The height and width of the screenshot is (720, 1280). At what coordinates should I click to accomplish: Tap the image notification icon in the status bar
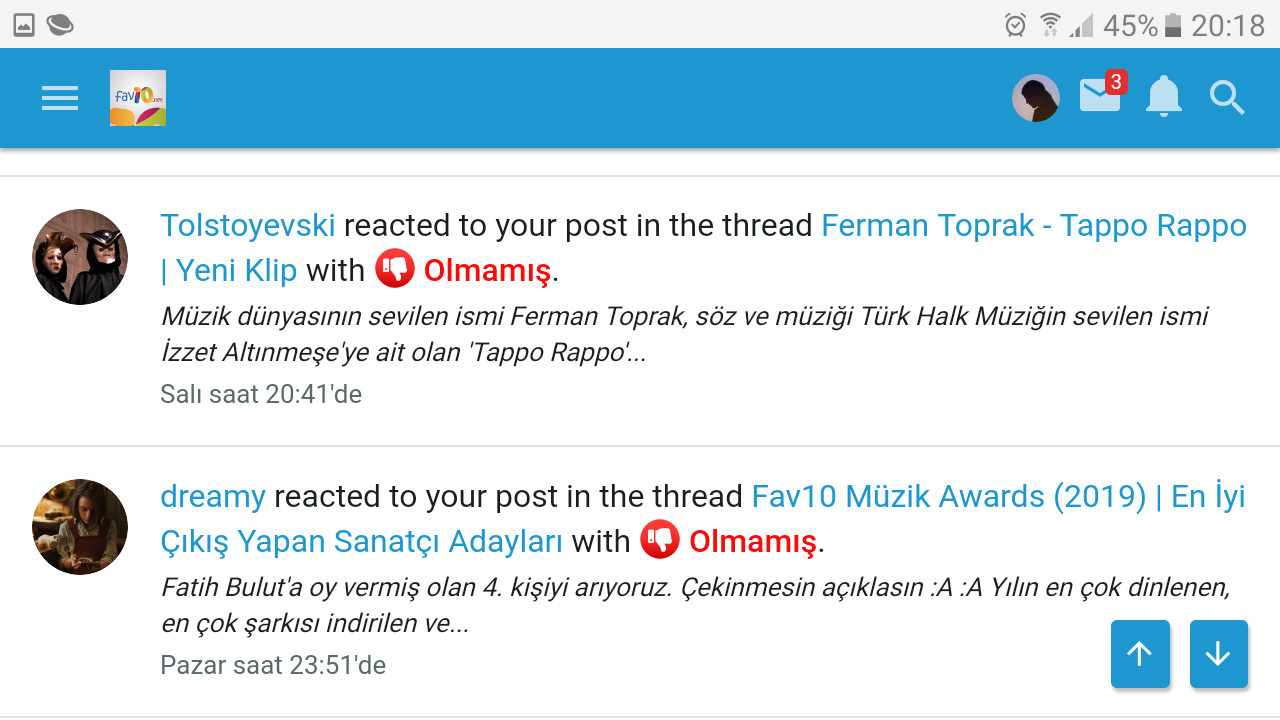point(24,25)
